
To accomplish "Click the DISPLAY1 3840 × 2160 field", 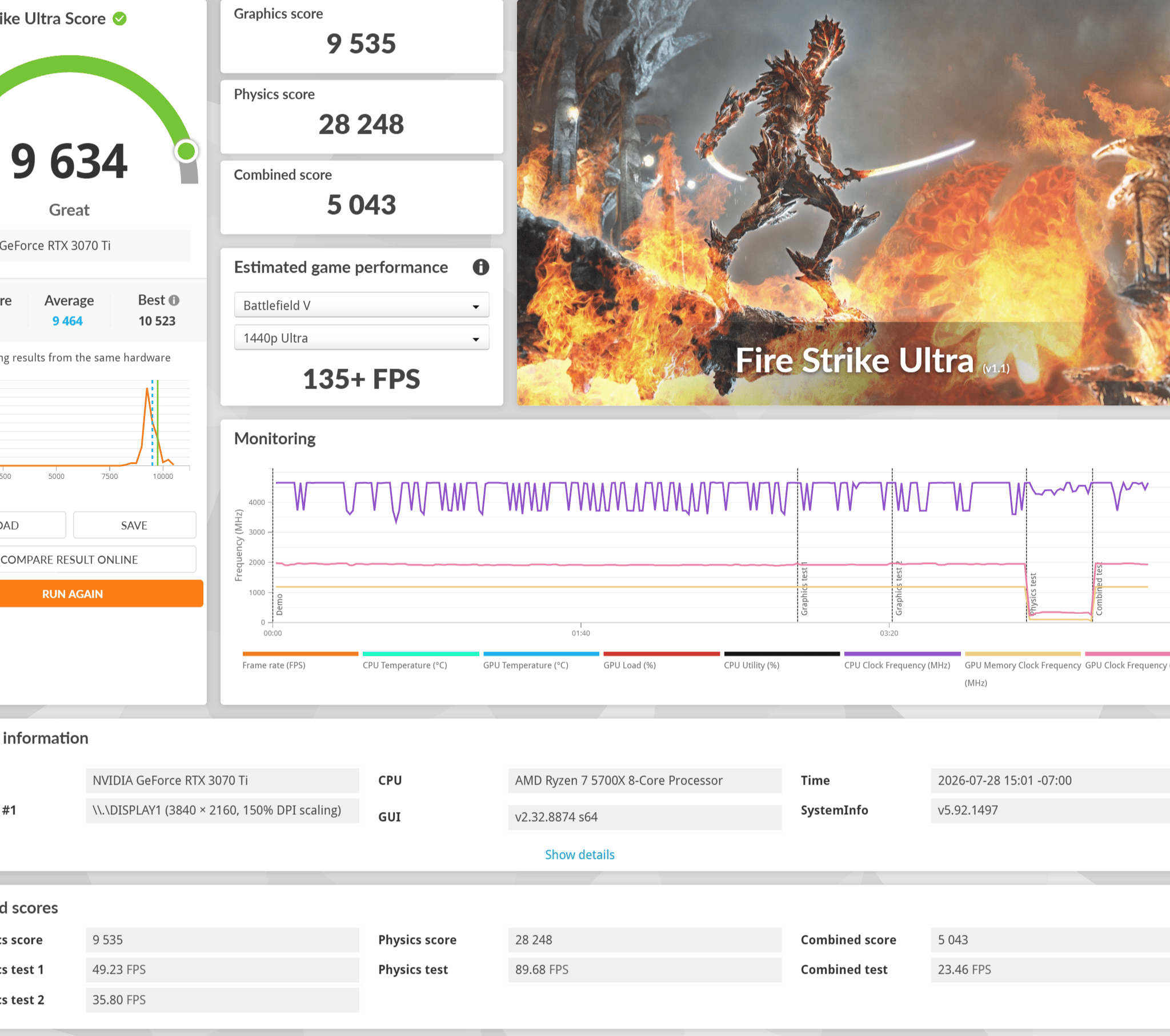I will coord(222,810).
